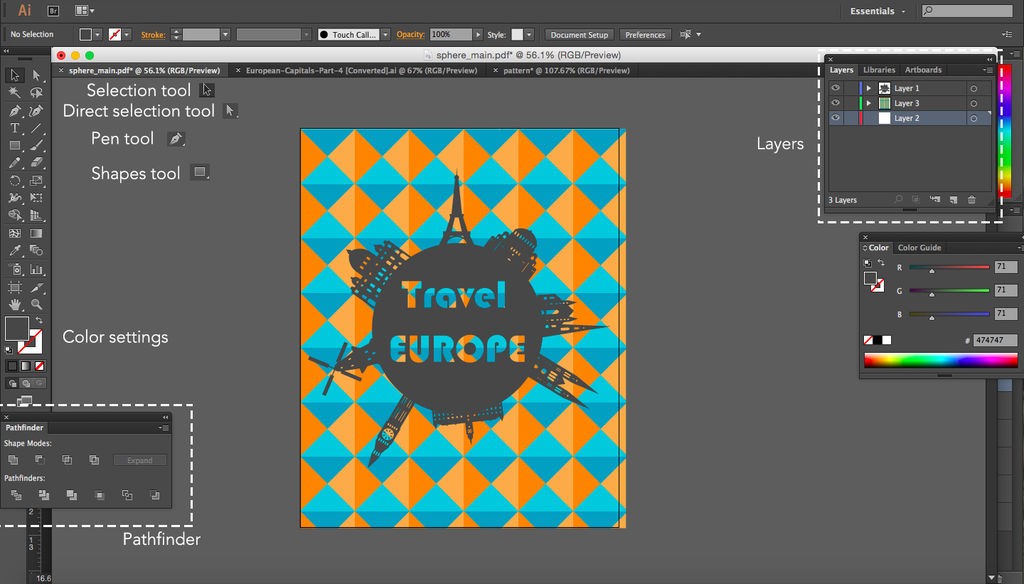Click the create new layer icon
This screenshot has height=584, width=1024.
953,200
